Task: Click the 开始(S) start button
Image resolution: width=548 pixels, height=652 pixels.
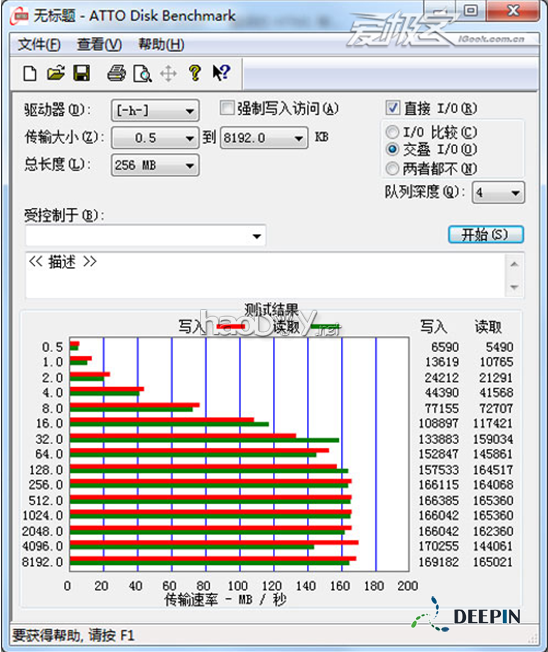Action: (x=486, y=235)
